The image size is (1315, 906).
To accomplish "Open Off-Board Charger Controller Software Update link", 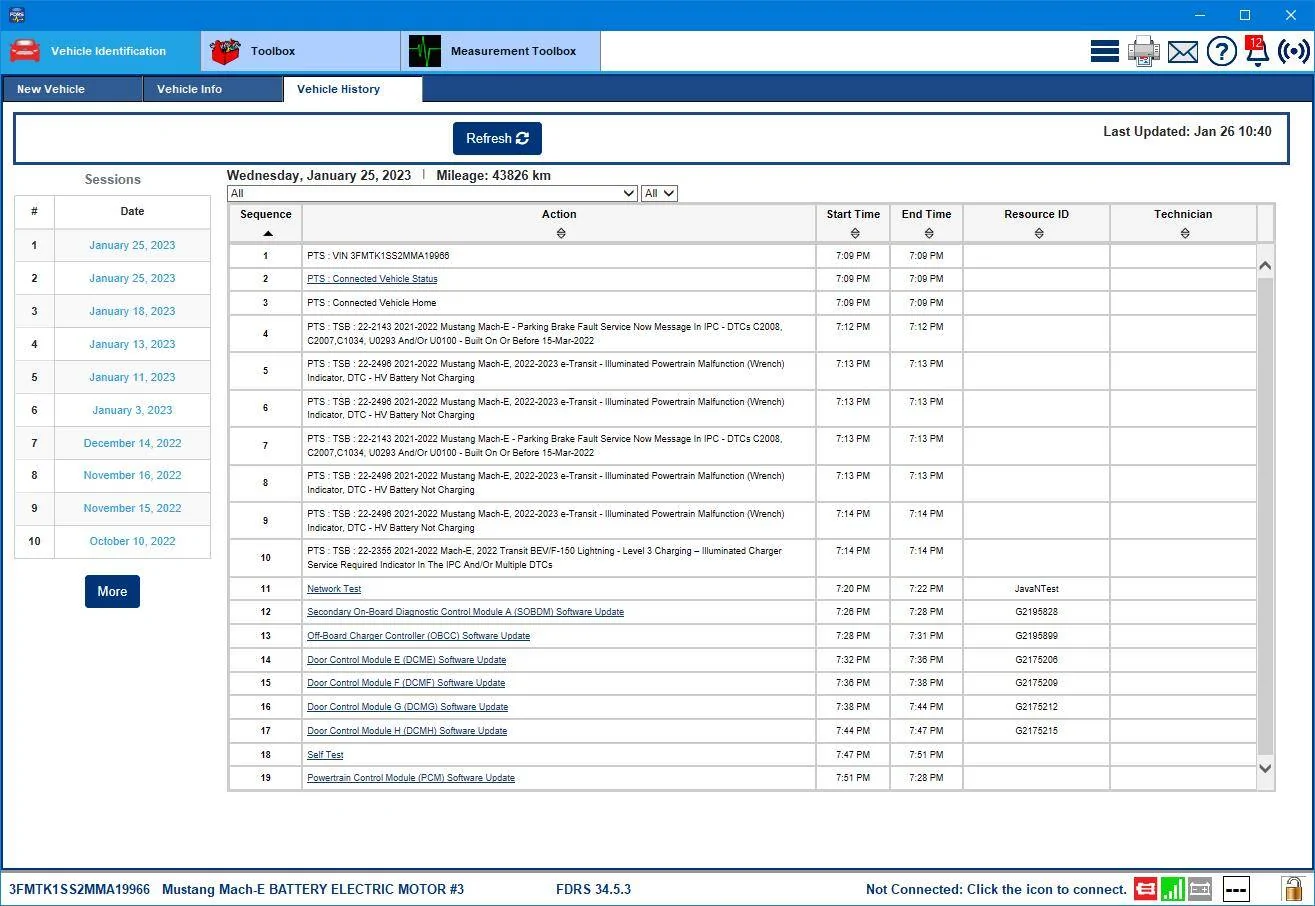I will coord(418,636).
